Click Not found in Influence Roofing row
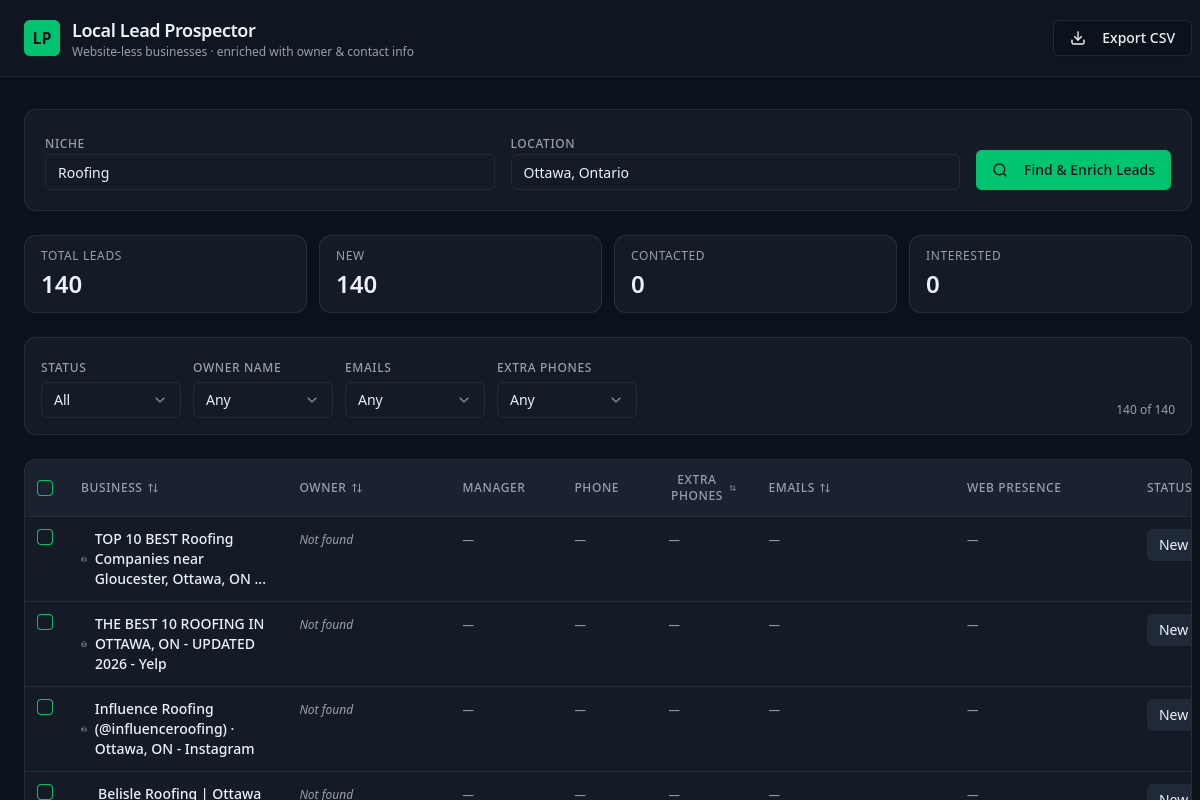Image resolution: width=1200 pixels, height=800 pixels. 326,710
